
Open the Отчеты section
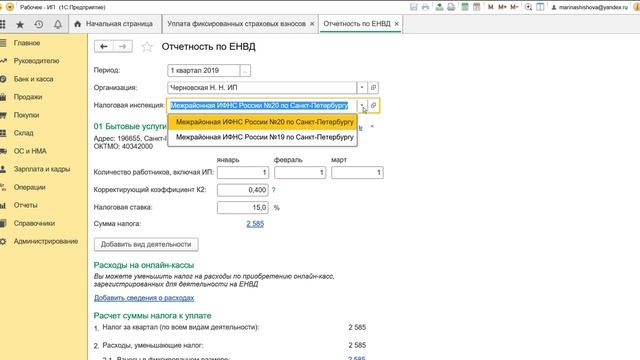click(25, 205)
